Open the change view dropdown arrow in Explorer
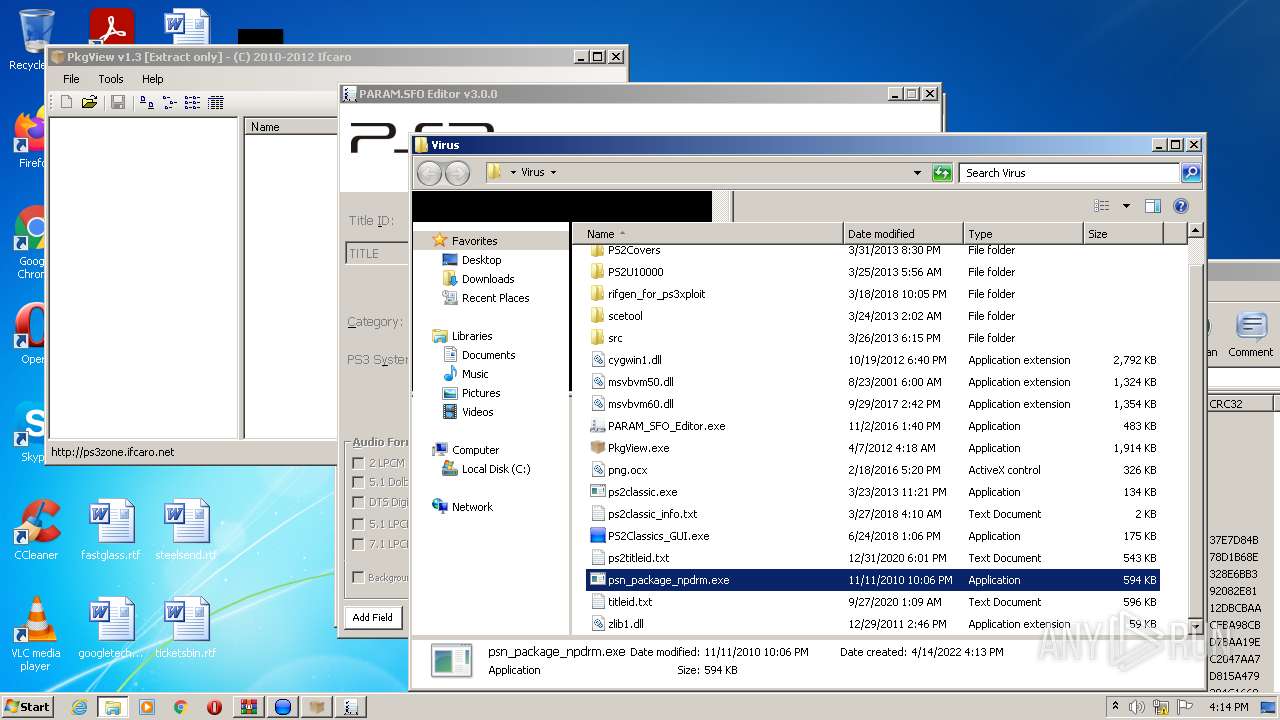Image resolution: width=1280 pixels, height=720 pixels. (x=1126, y=206)
